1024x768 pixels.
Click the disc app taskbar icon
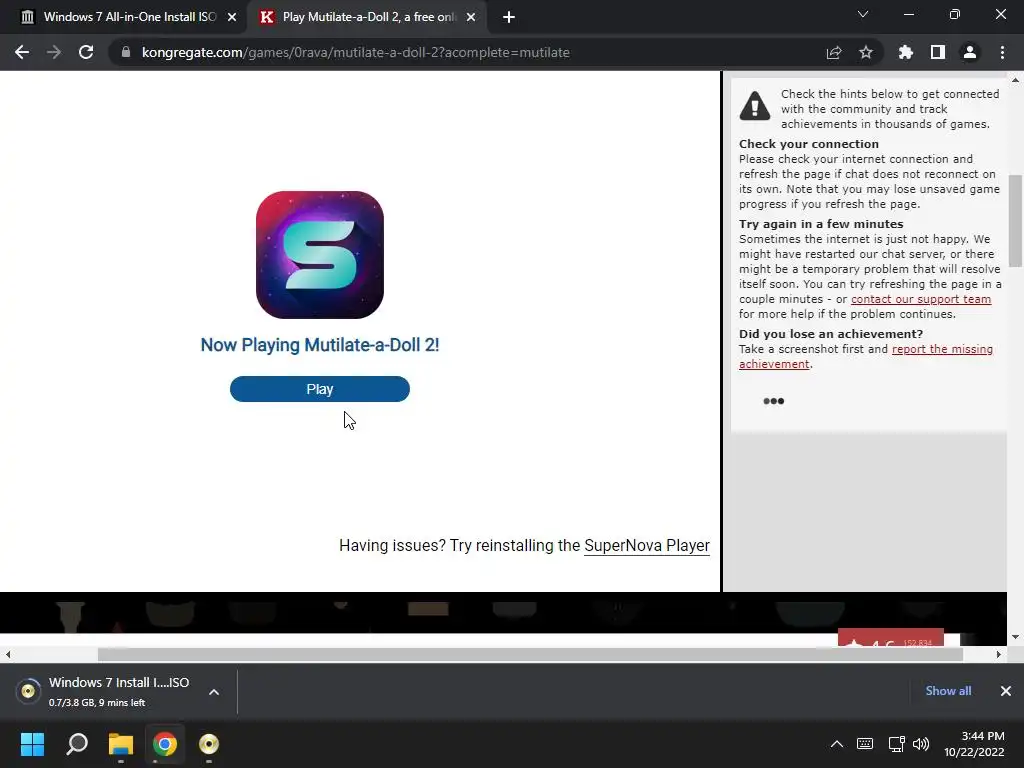[x=209, y=744]
